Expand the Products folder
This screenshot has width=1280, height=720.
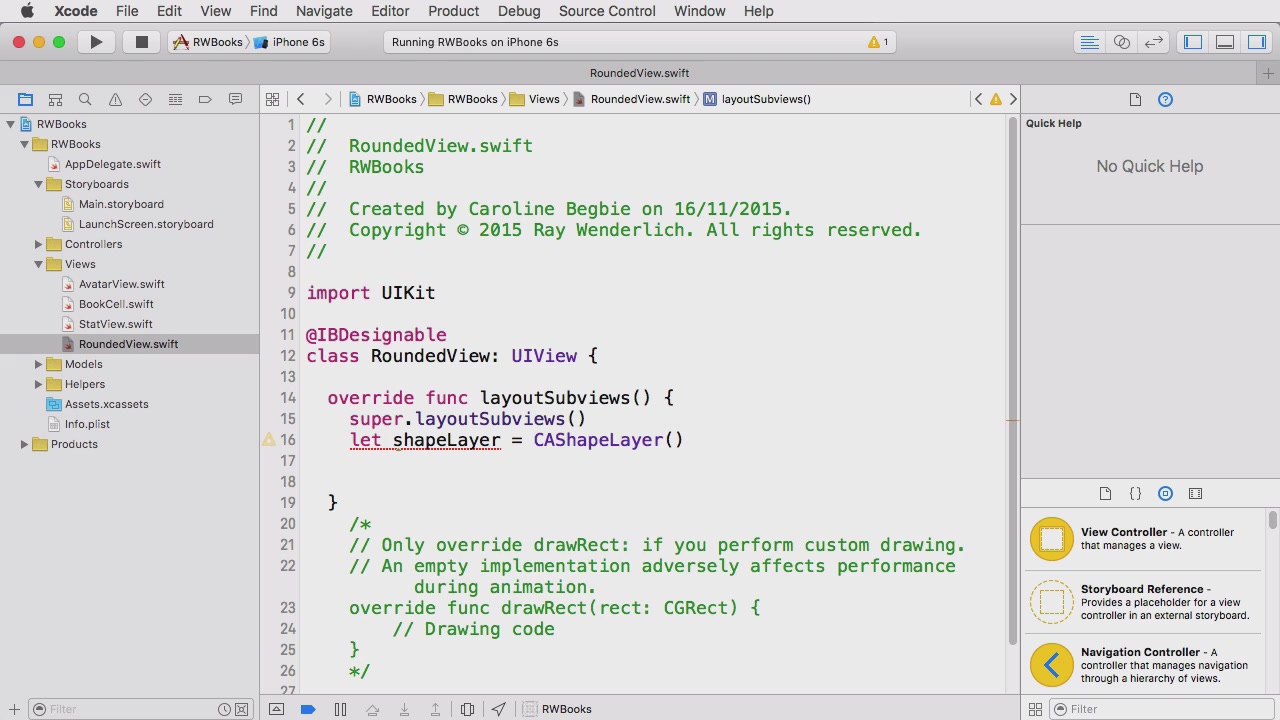click(24, 444)
